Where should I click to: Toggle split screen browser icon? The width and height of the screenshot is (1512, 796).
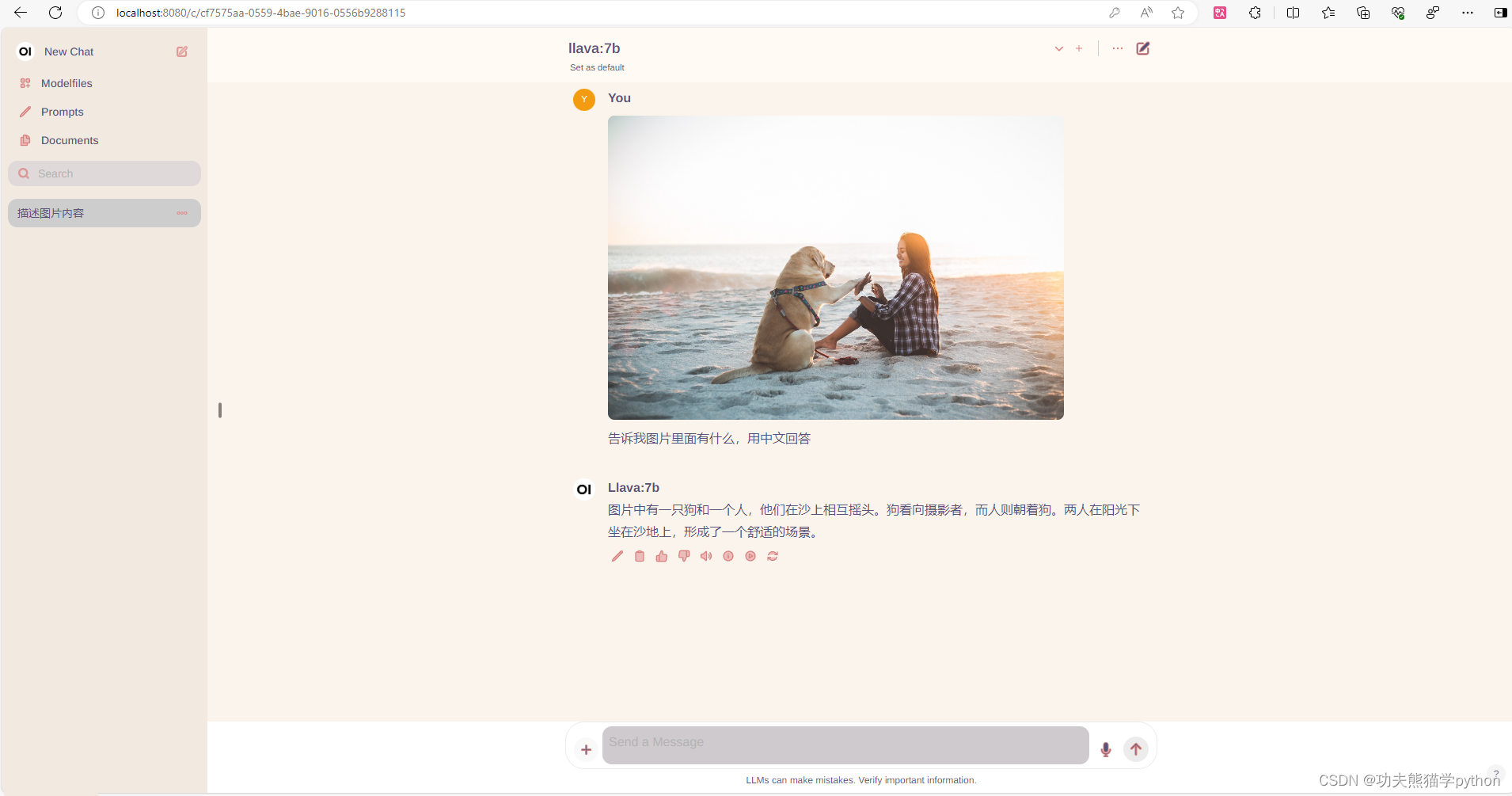tap(1293, 13)
